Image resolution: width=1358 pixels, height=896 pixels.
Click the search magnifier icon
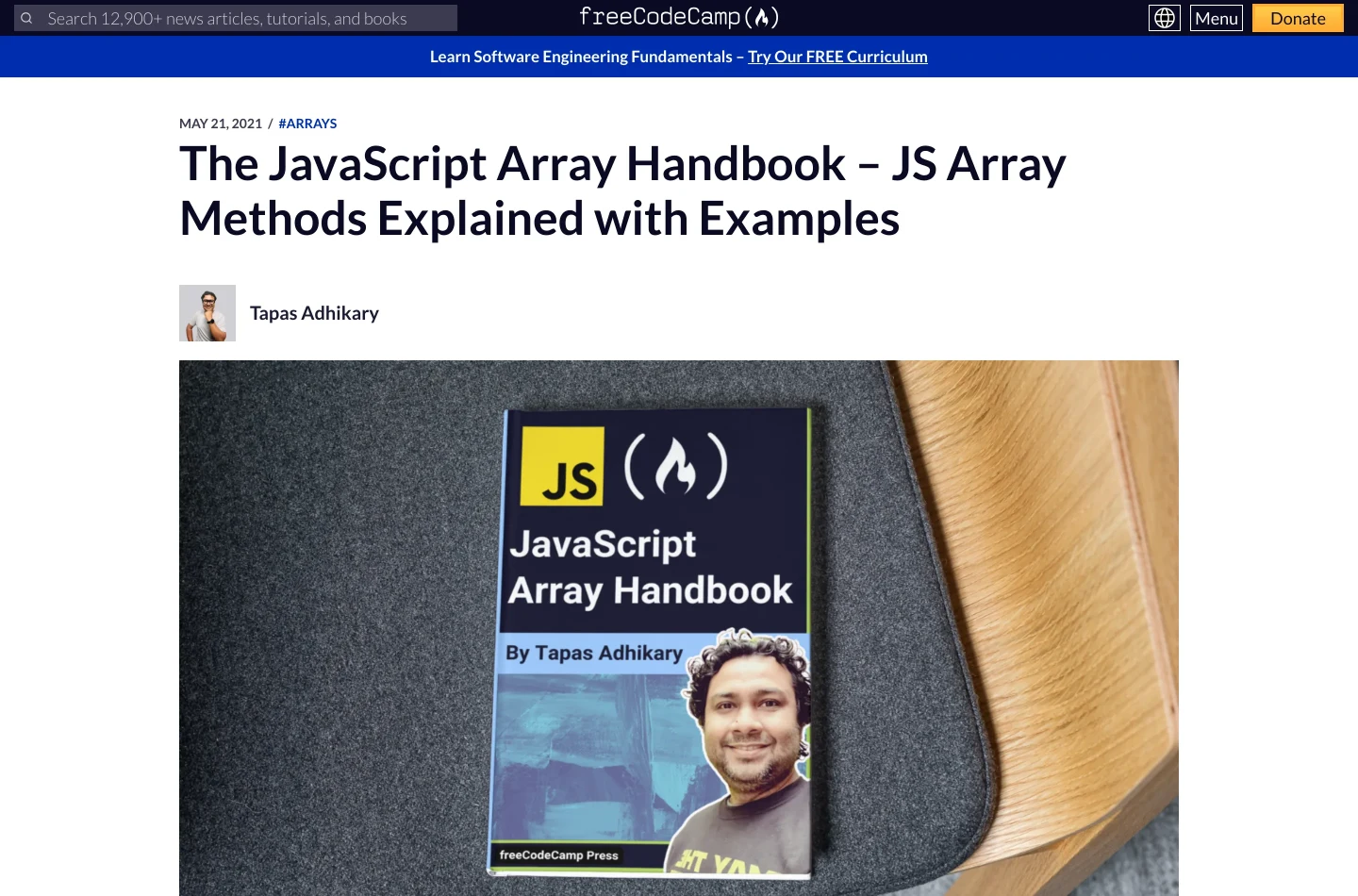(26, 18)
